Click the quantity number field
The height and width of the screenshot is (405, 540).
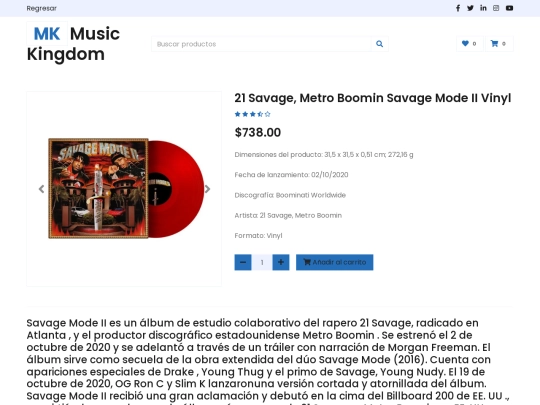point(262,262)
